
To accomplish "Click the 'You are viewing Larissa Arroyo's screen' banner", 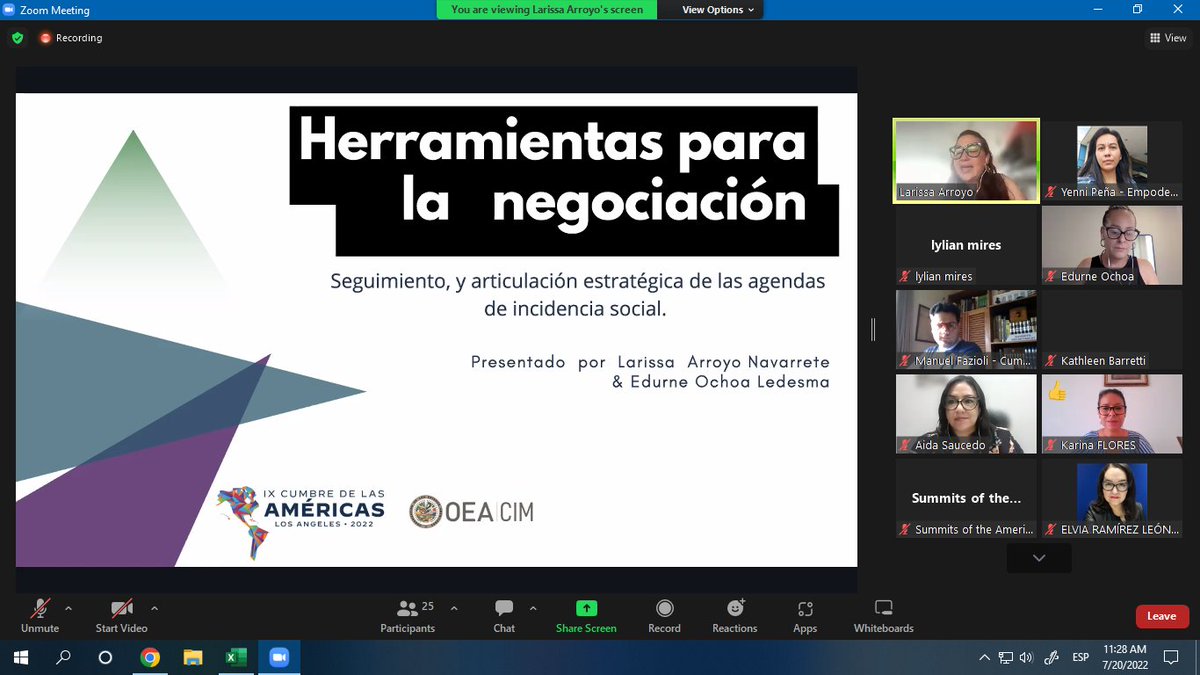I will click(546, 10).
